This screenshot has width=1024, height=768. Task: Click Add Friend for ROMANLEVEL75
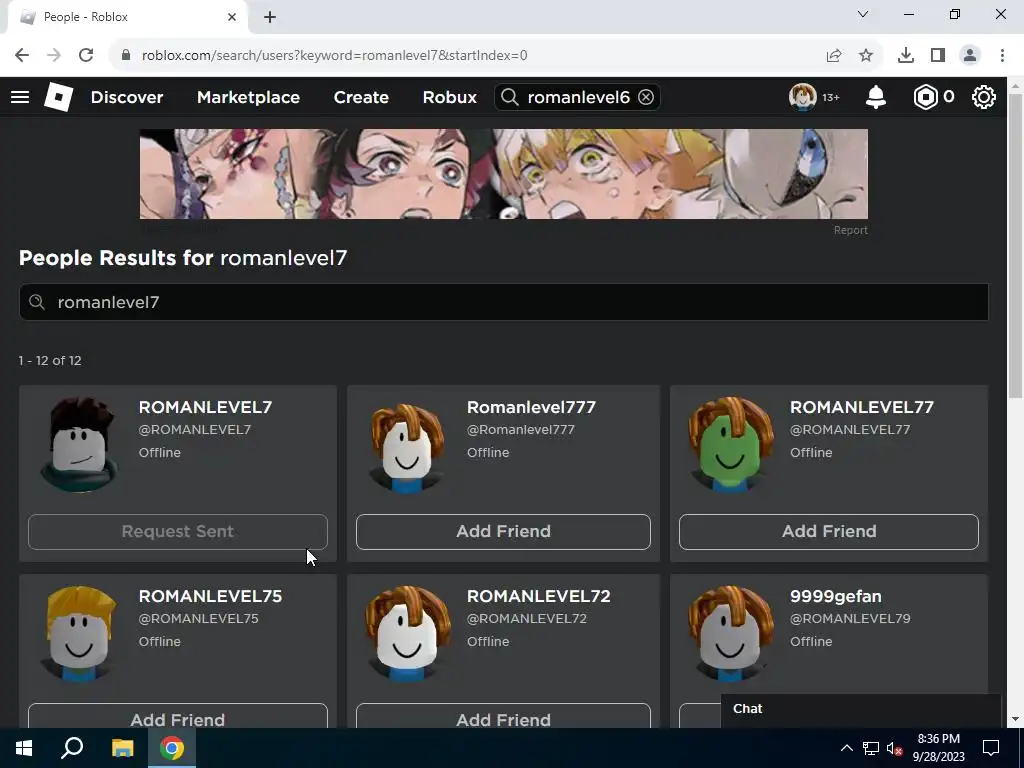click(178, 716)
